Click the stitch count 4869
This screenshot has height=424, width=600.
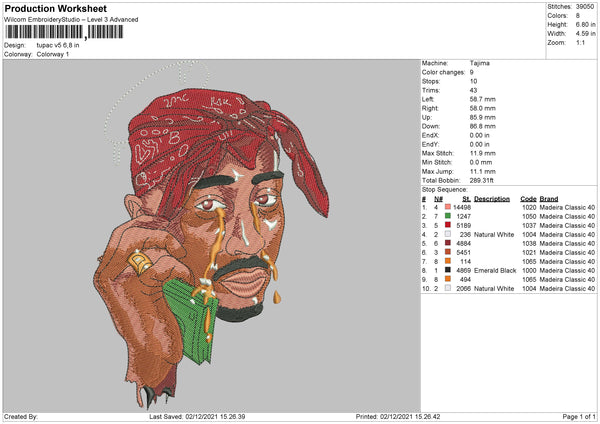tap(463, 271)
